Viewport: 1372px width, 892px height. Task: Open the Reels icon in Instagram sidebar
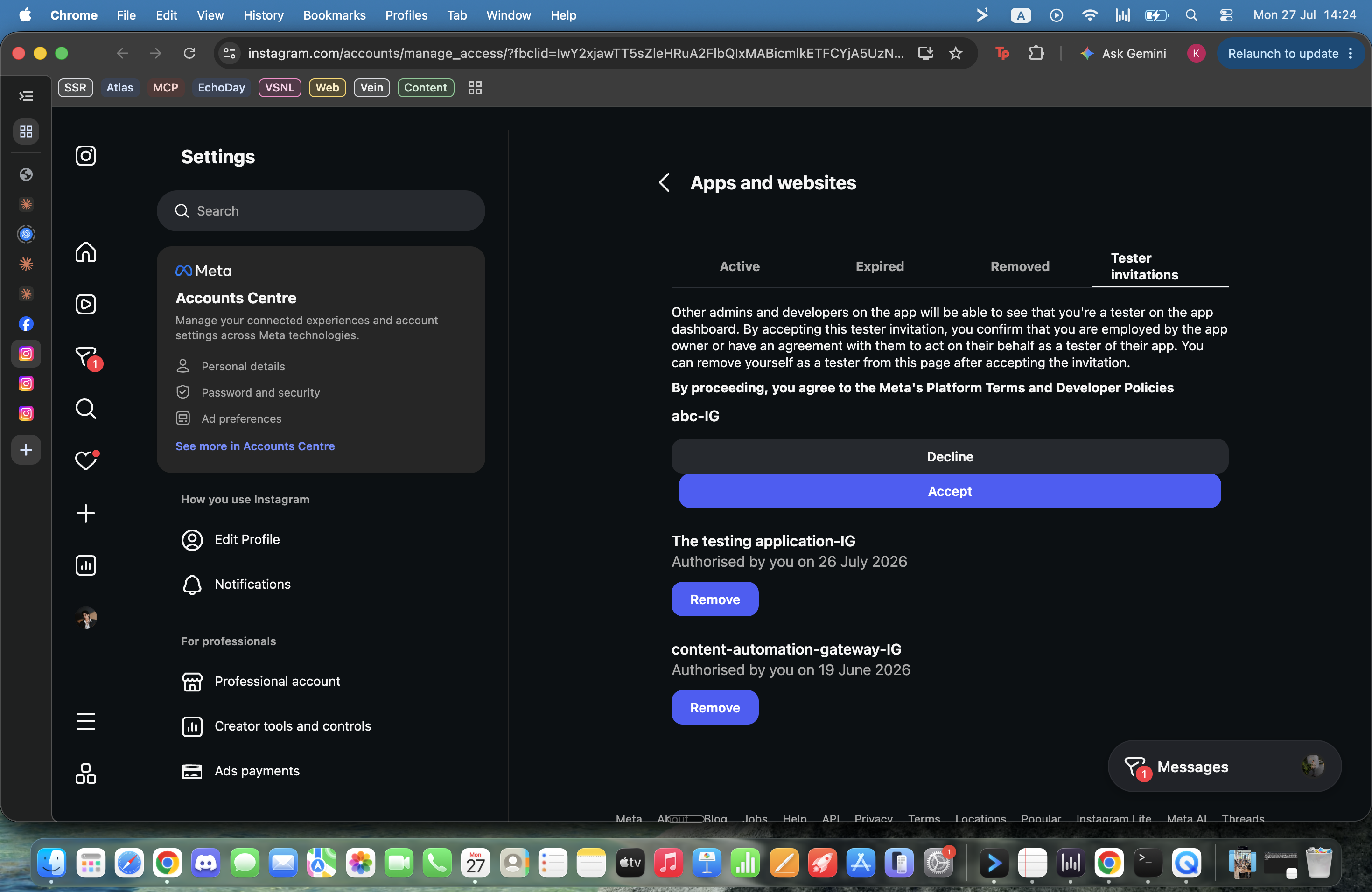coord(86,304)
